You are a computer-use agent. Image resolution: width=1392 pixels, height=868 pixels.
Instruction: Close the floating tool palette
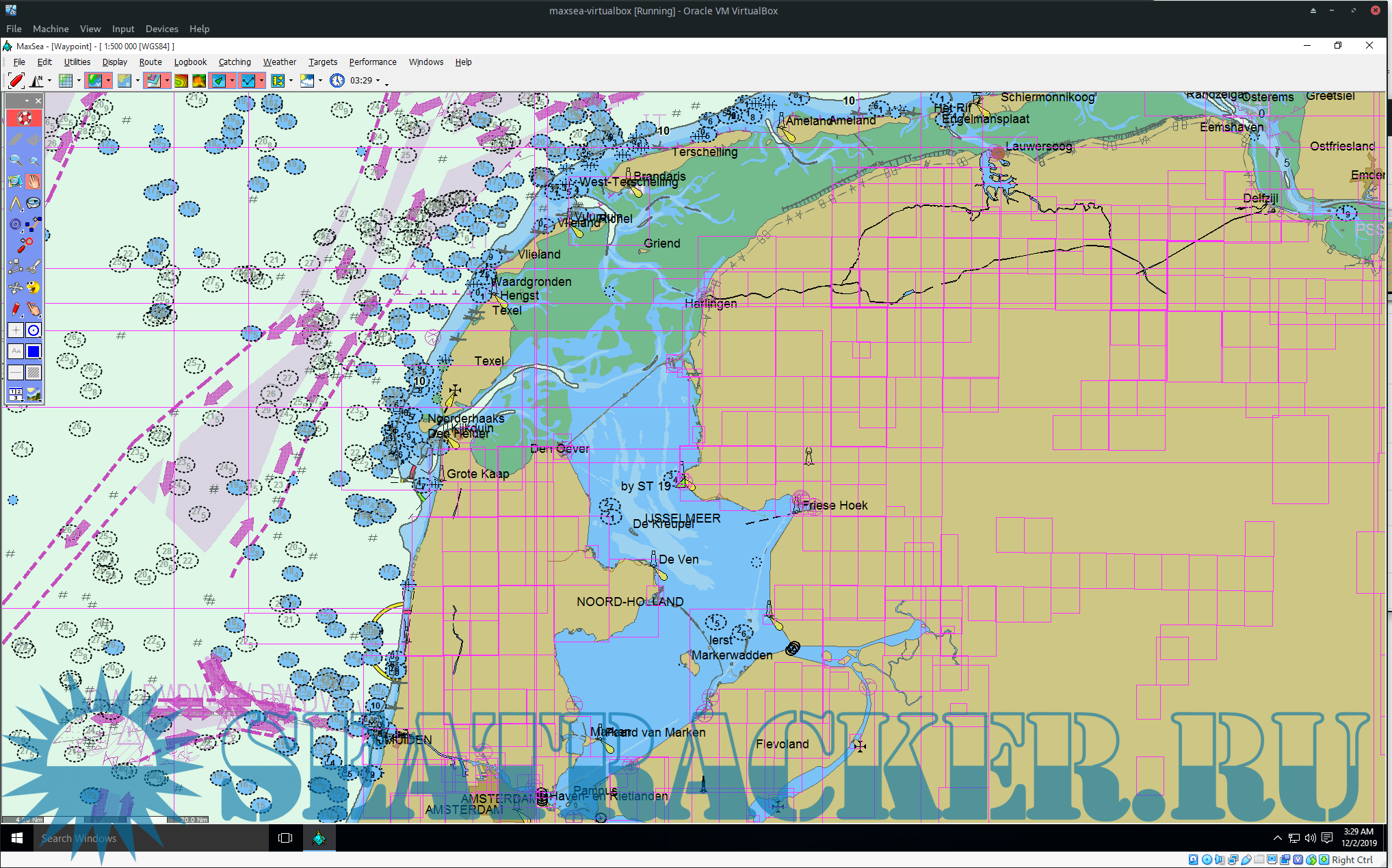point(38,101)
